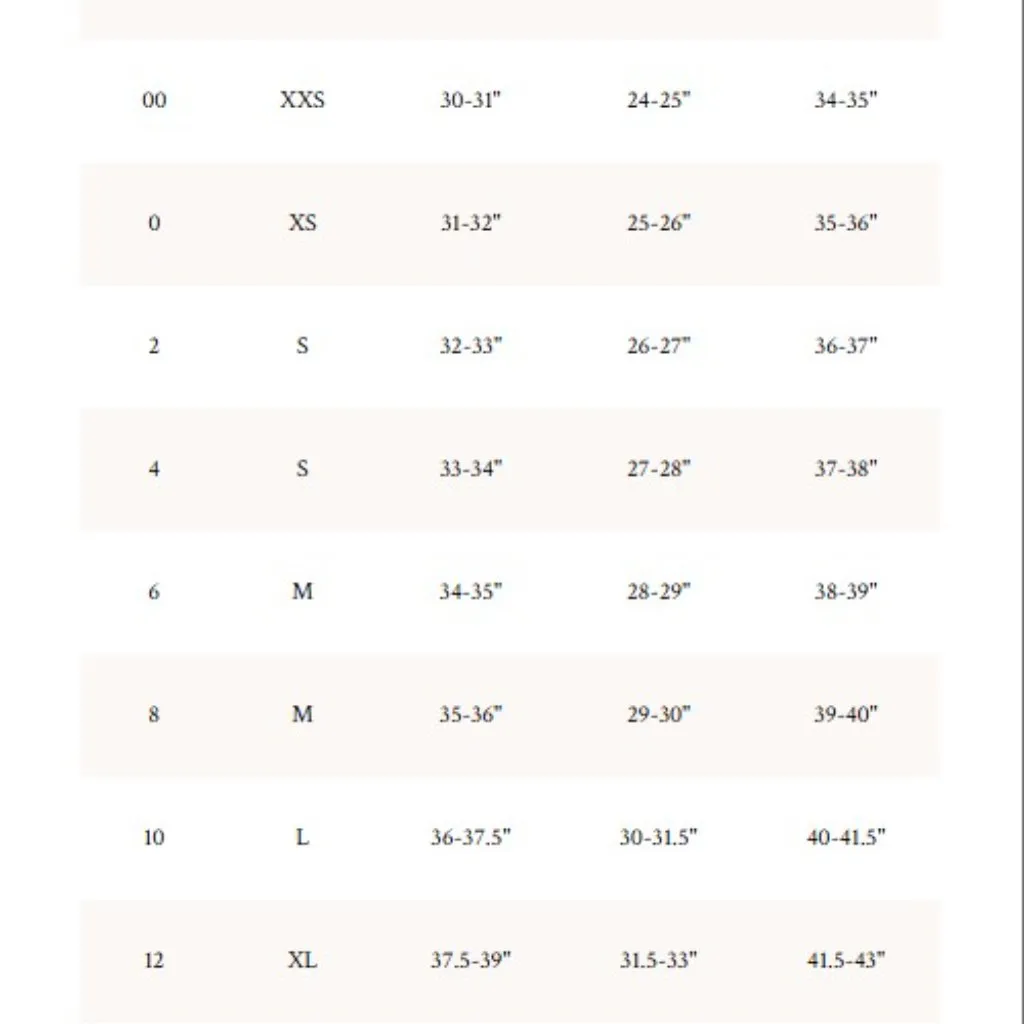Select the M label in the size 6 row

click(x=302, y=592)
